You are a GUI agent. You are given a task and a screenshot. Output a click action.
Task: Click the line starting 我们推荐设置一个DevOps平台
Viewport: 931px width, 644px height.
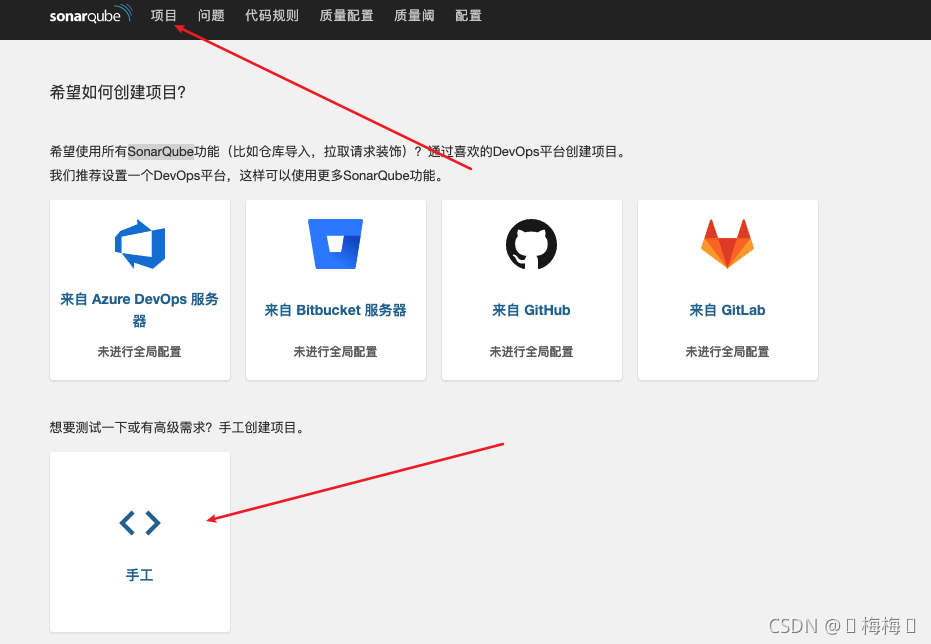coord(248,176)
